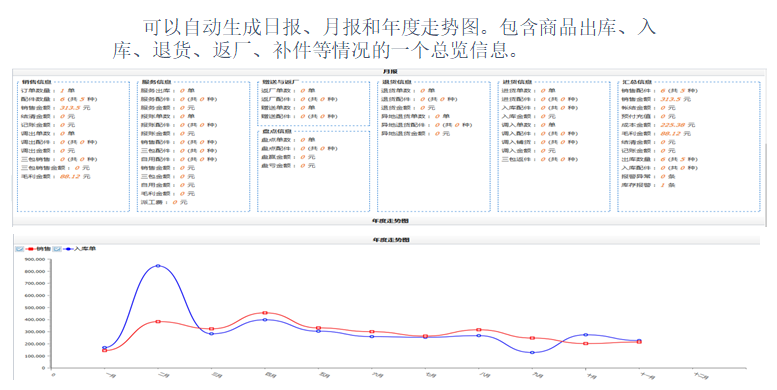Click the 赠送配件 row

(300, 116)
